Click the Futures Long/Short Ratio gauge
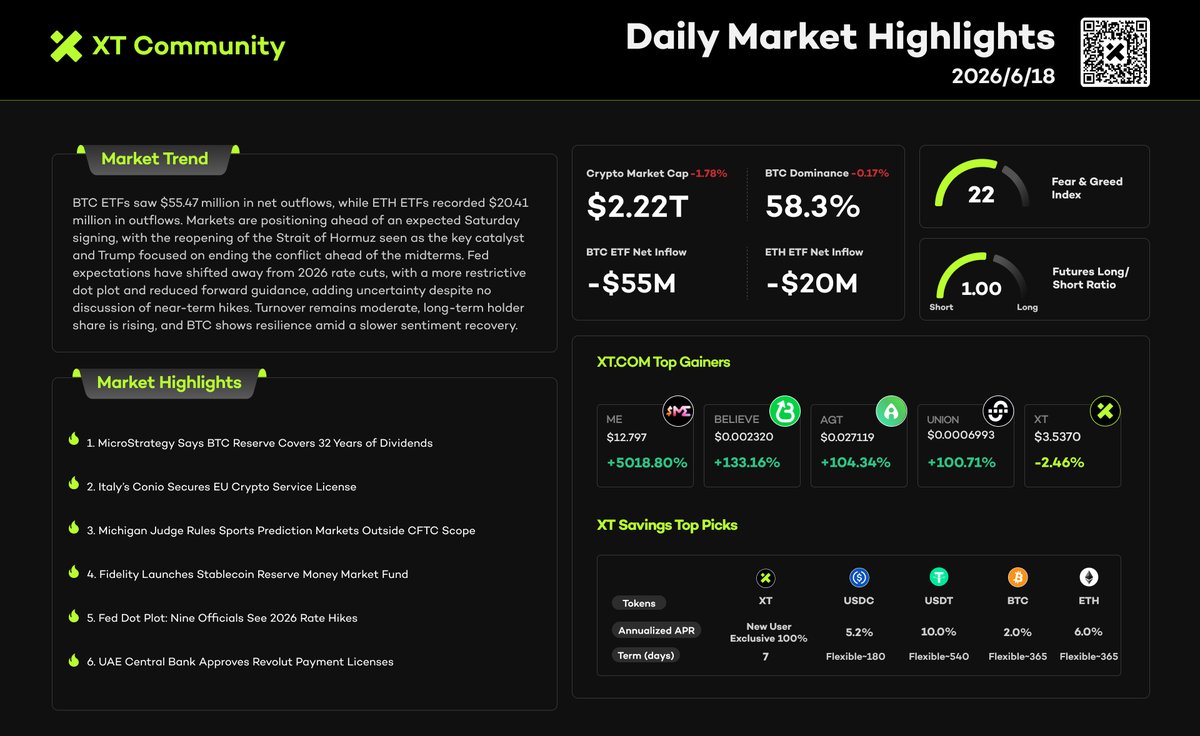Image resolution: width=1200 pixels, height=736 pixels. pos(981,280)
